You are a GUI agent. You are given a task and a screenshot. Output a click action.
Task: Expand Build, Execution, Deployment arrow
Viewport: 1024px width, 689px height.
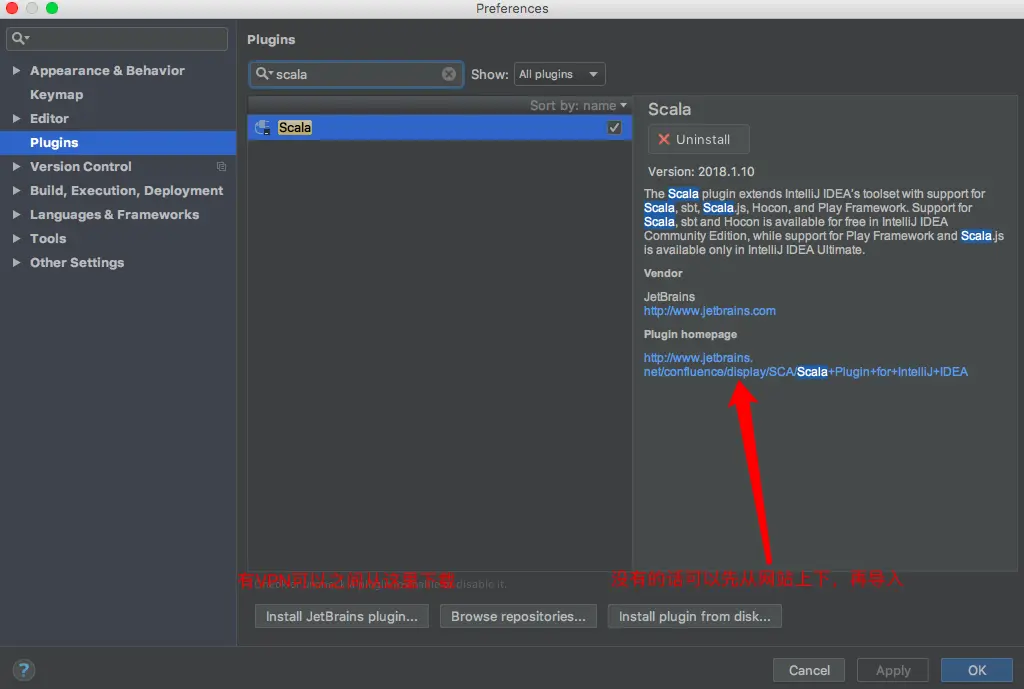(x=16, y=191)
